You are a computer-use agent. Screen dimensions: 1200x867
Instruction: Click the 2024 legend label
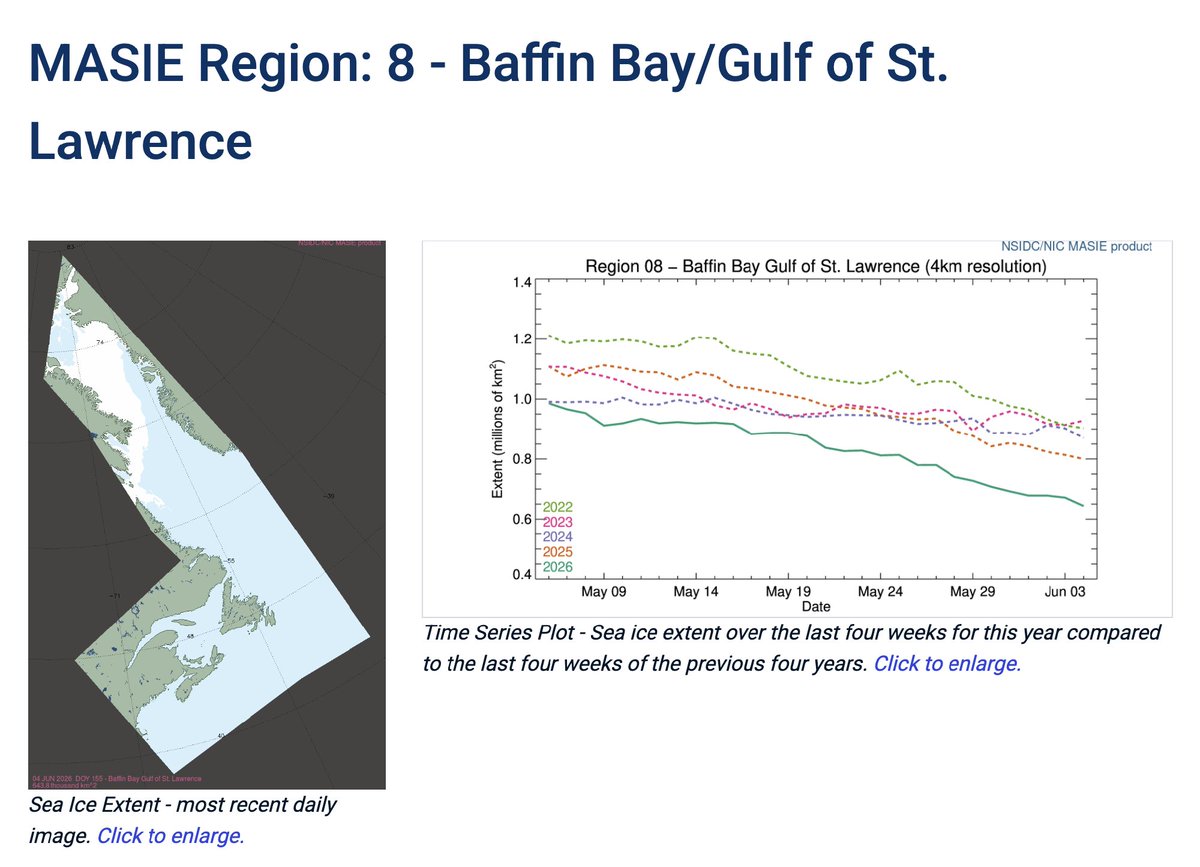pos(556,537)
